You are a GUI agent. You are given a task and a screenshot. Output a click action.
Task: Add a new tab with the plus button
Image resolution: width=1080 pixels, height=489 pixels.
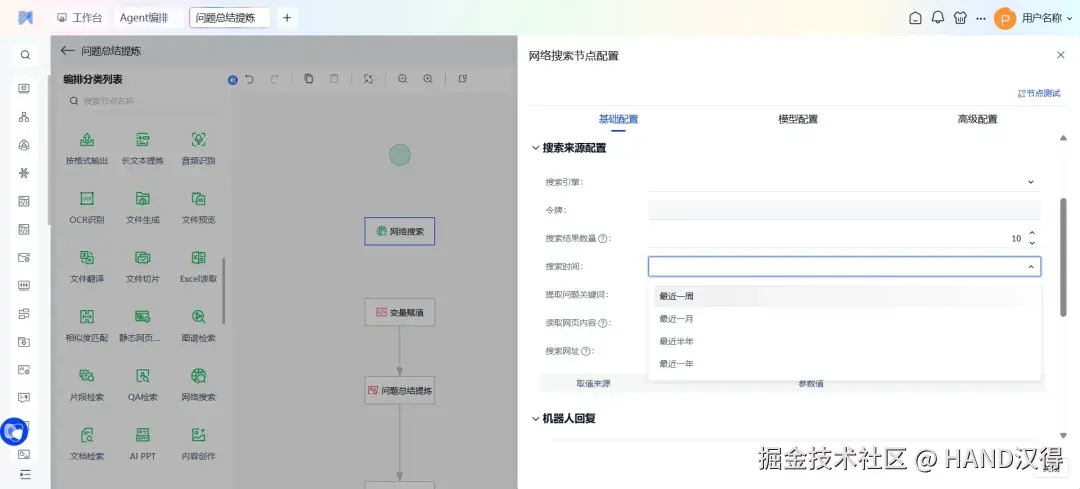click(x=287, y=18)
